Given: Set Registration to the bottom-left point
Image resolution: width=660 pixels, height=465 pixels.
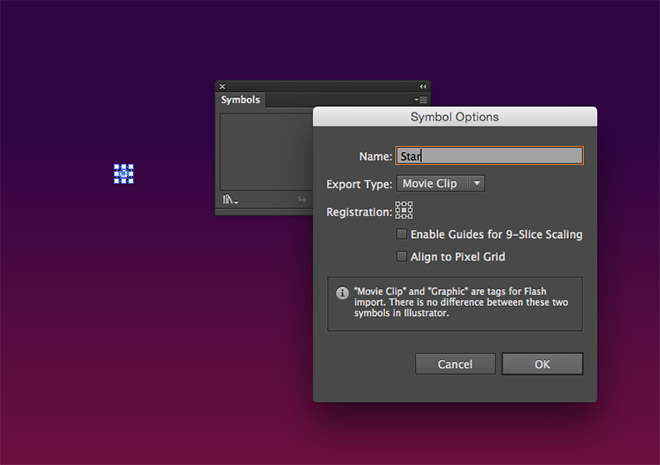Looking at the screenshot, I should point(398,216).
